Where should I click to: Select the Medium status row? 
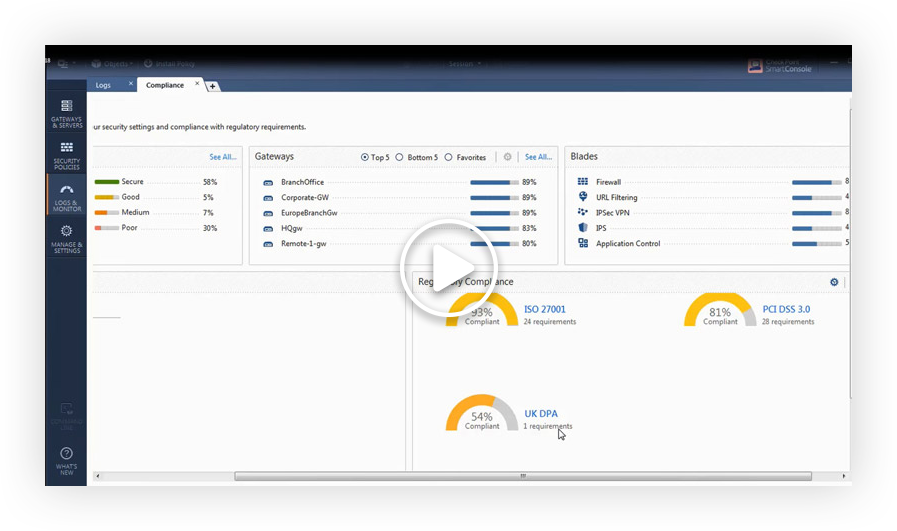click(154, 213)
